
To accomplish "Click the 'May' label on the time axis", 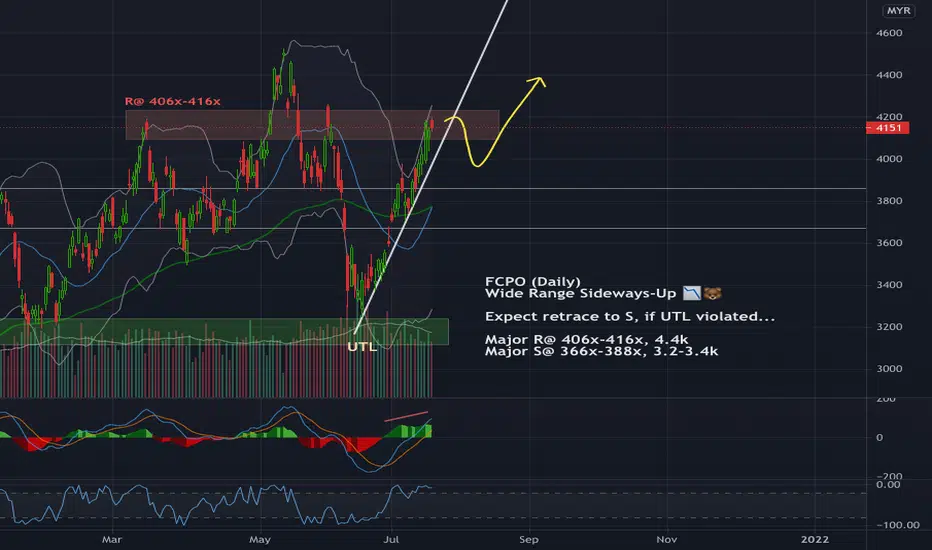I will tap(260, 540).
